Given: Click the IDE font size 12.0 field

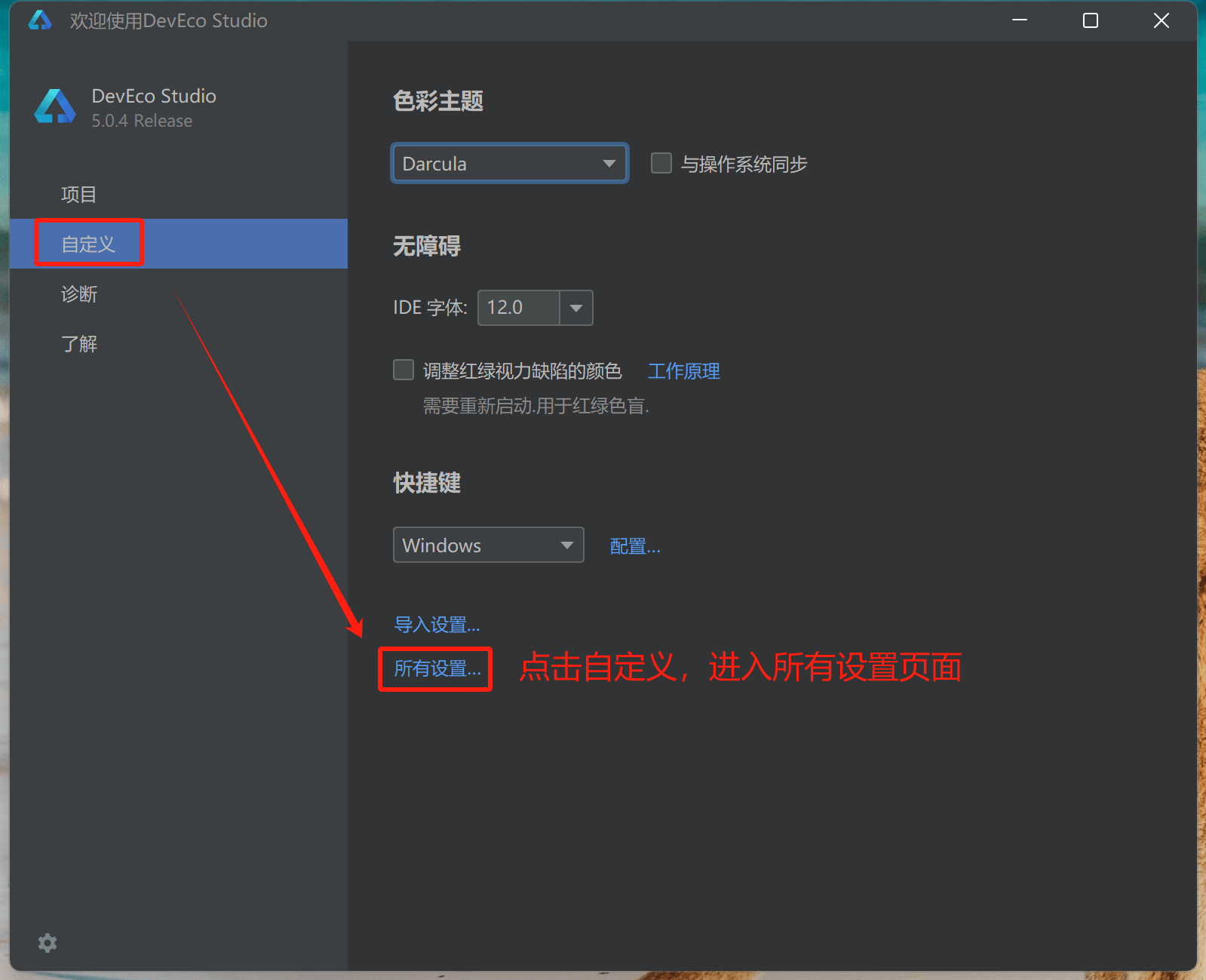Looking at the screenshot, I should 519,308.
